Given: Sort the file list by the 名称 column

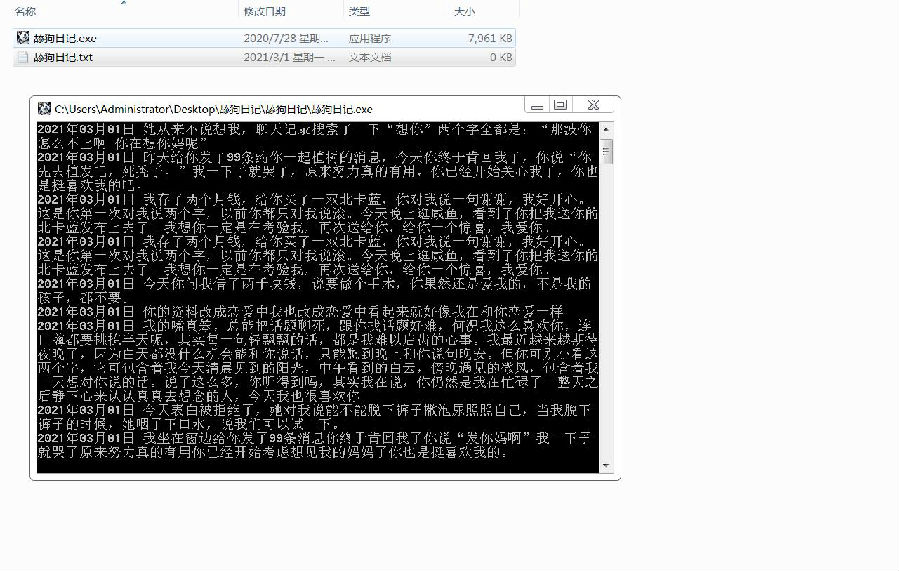Looking at the screenshot, I should coord(25,11).
